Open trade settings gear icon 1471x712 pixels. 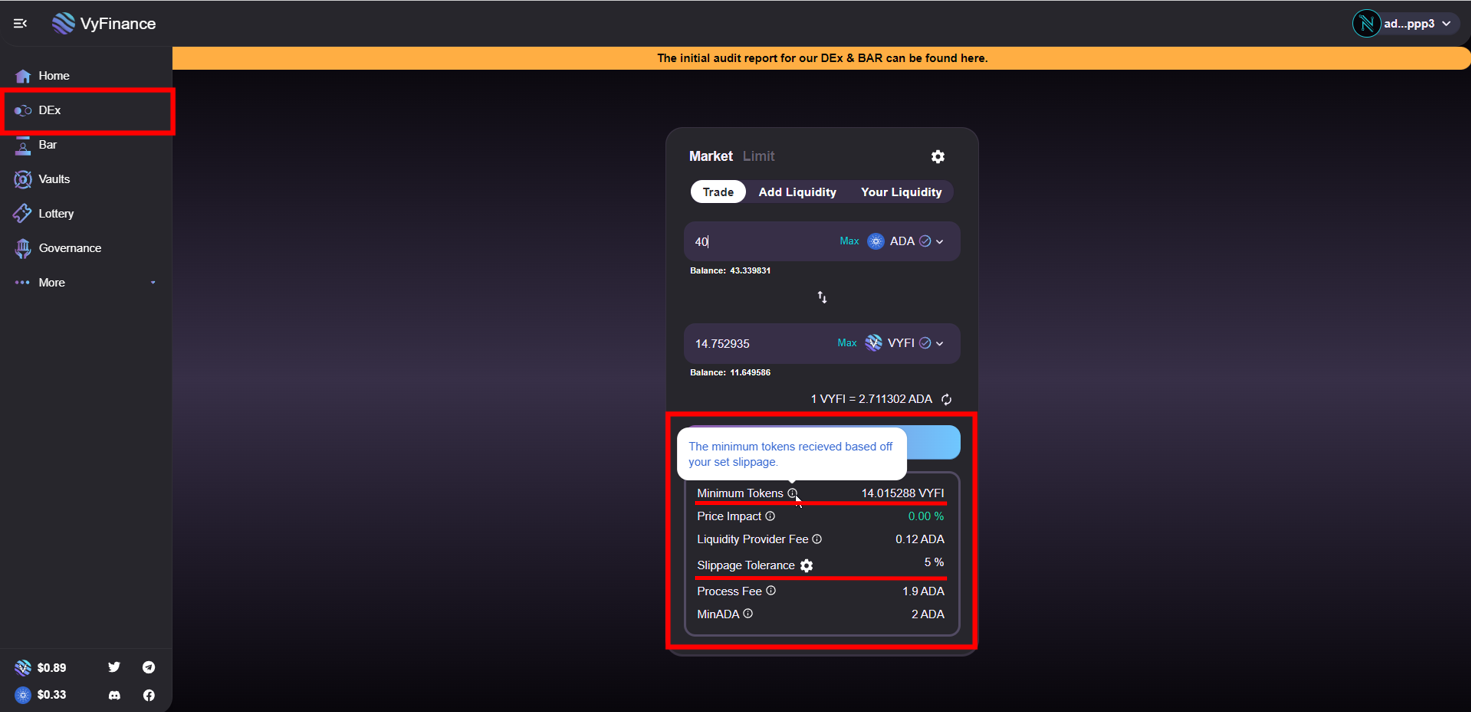(x=937, y=157)
